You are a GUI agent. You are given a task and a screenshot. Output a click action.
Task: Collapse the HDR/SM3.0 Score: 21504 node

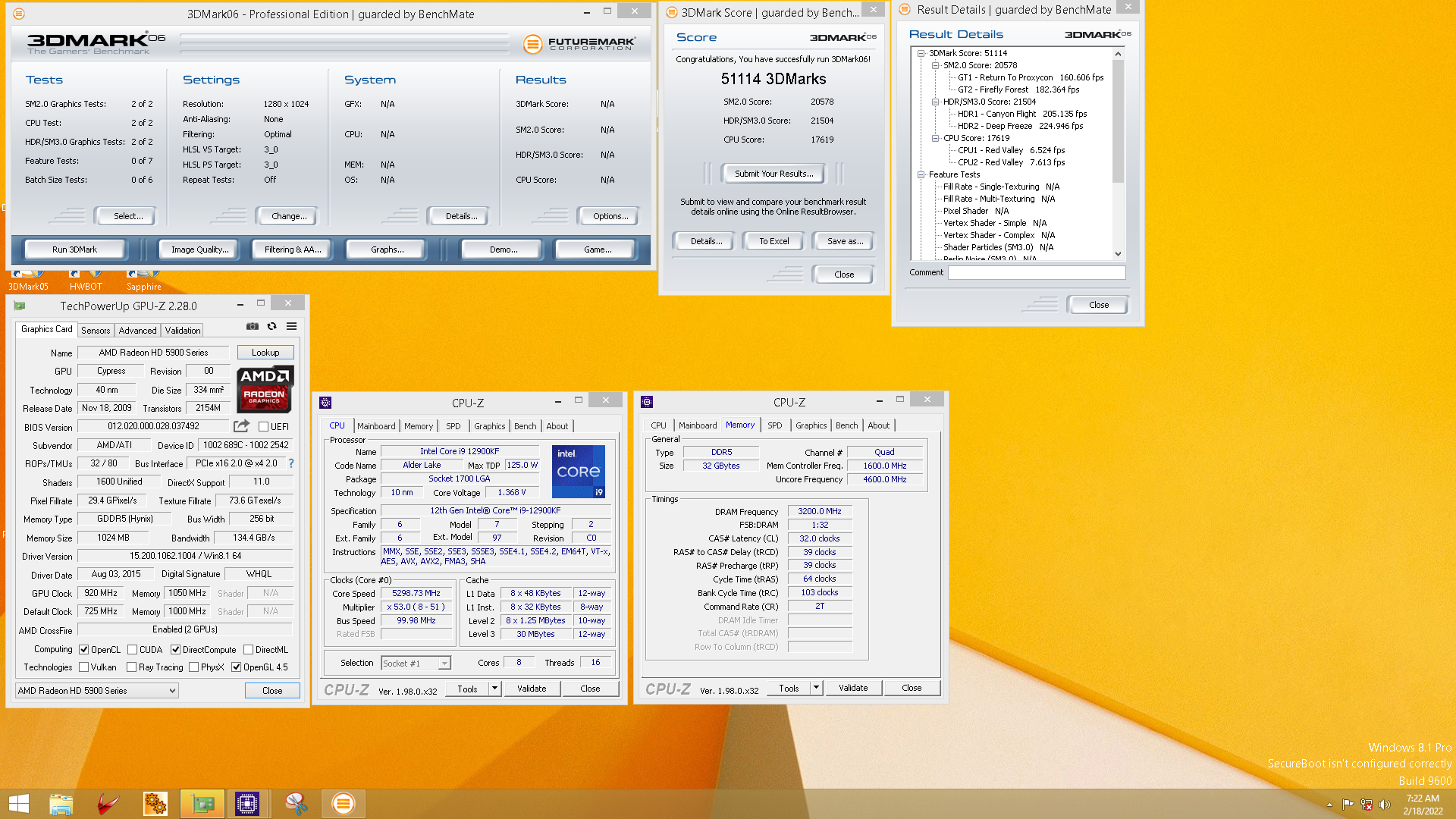click(x=935, y=102)
